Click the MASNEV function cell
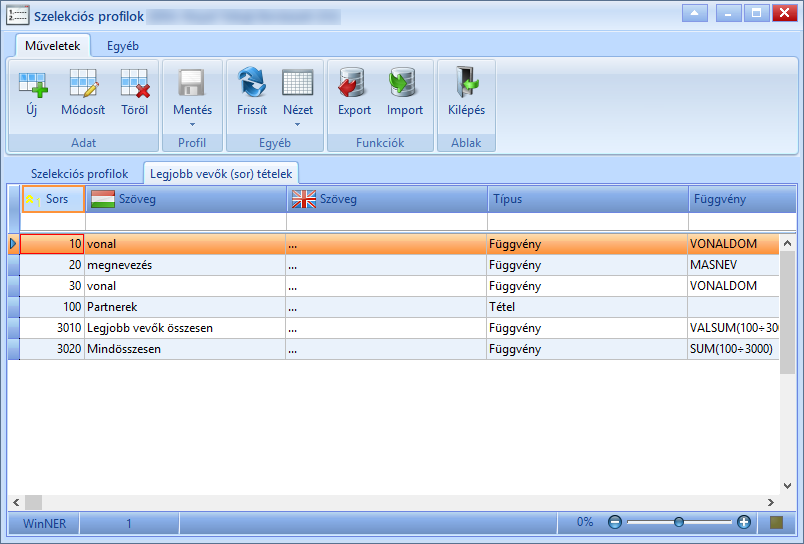 [x=733, y=265]
